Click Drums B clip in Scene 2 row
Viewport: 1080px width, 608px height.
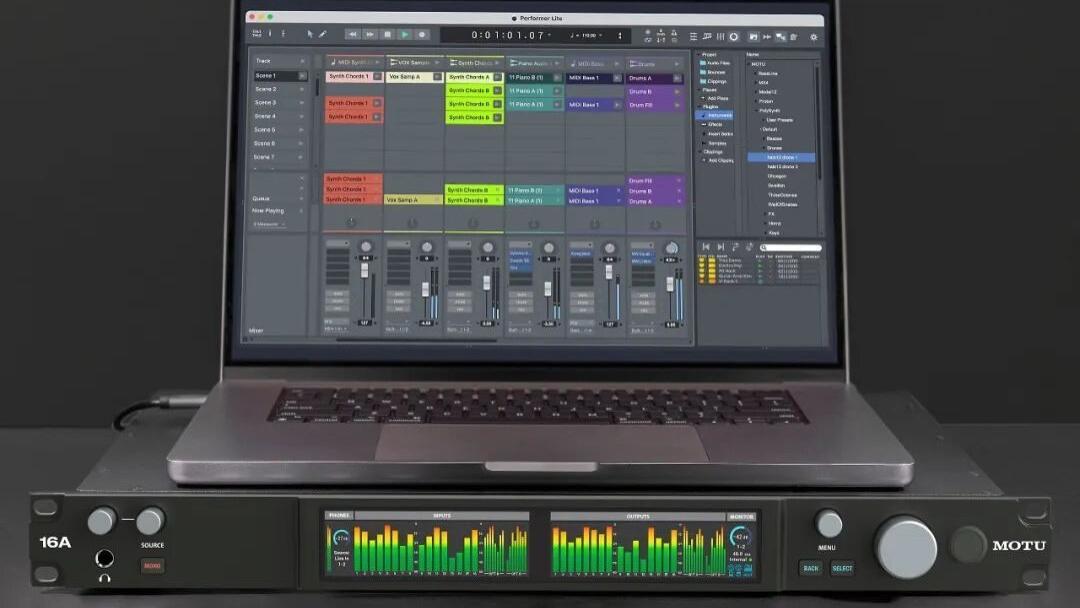click(x=655, y=92)
